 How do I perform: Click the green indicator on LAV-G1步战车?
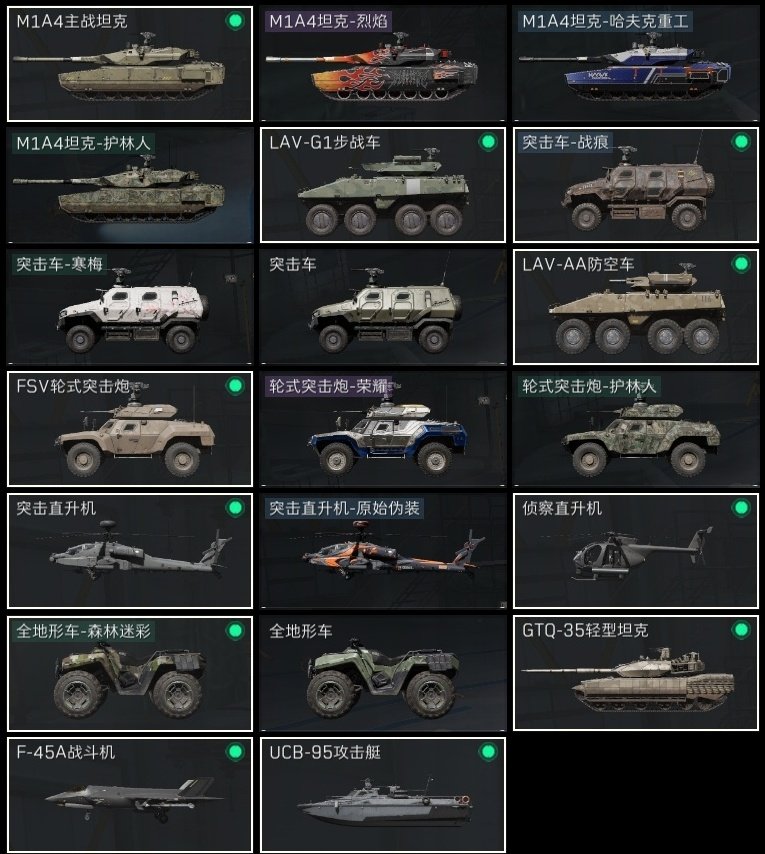[x=488, y=142]
